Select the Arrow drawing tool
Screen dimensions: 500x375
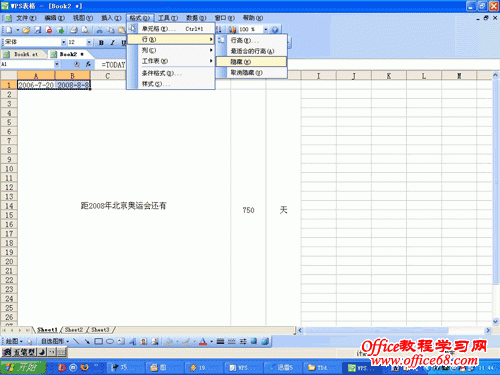click(x=87, y=341)
